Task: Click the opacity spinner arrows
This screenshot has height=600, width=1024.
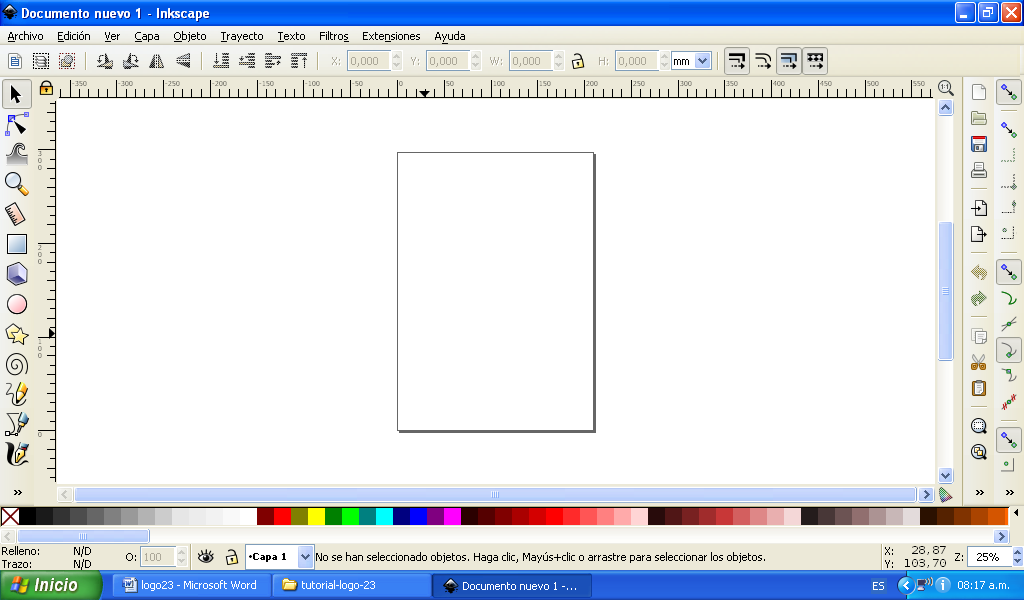Action: pos(182,557)
